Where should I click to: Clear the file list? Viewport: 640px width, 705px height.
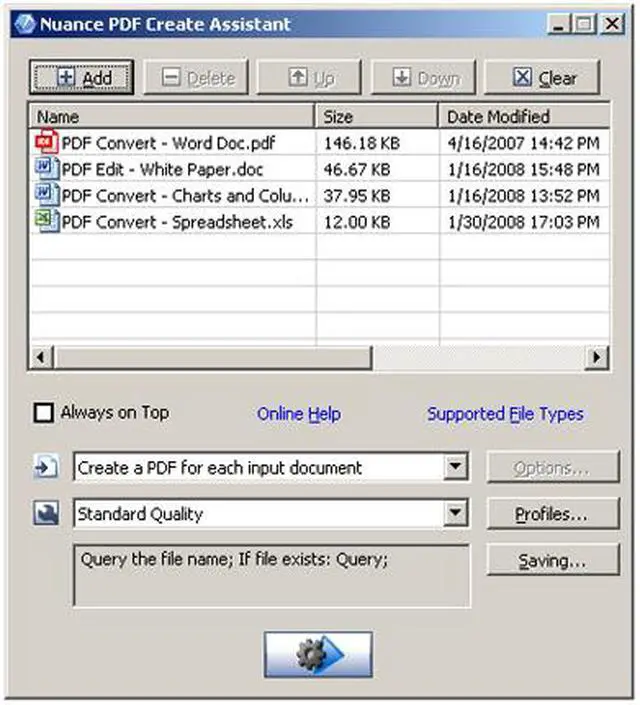pyautogui.click(x=542, y=78)
